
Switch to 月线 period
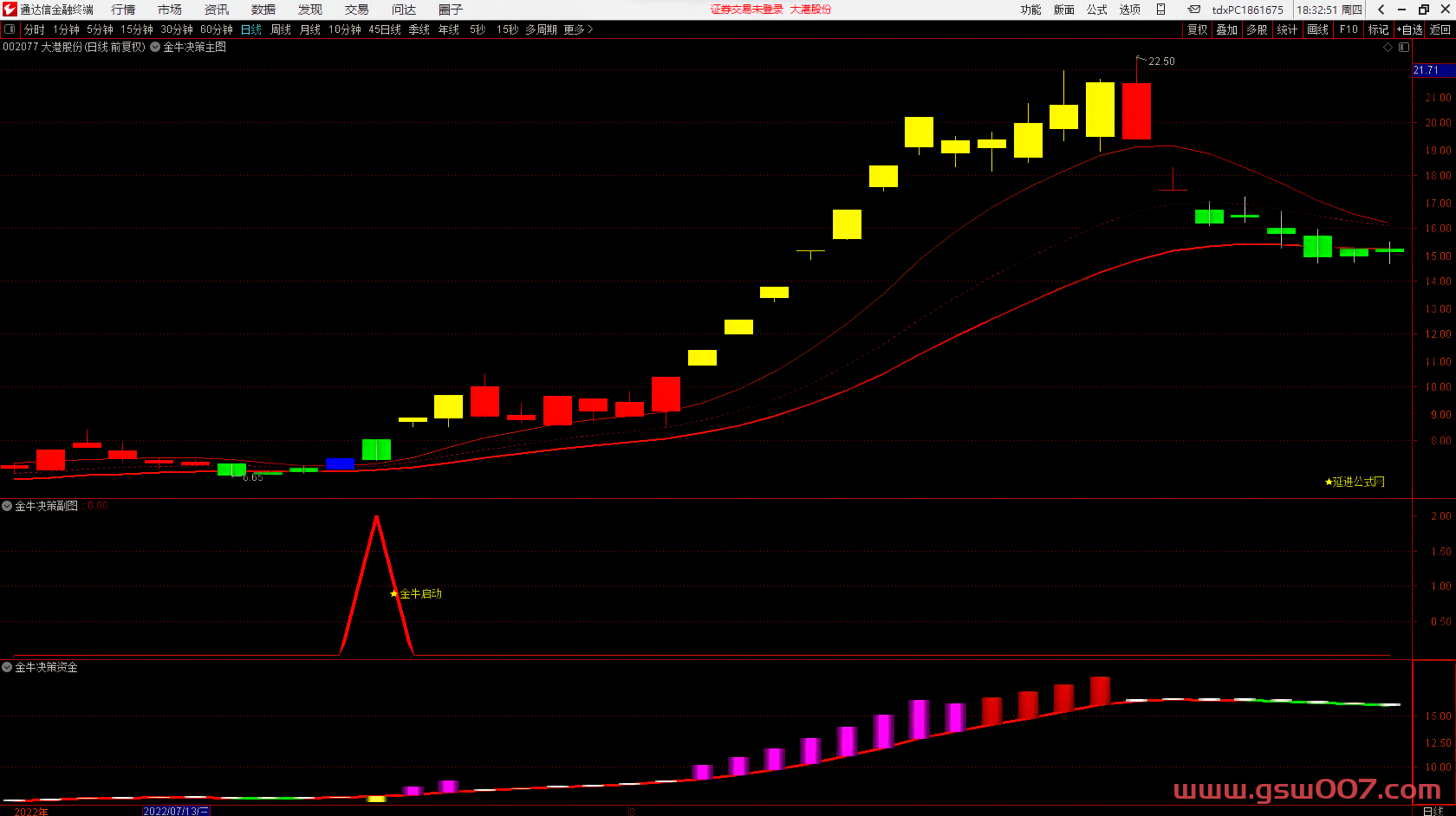tap(310, 29)
